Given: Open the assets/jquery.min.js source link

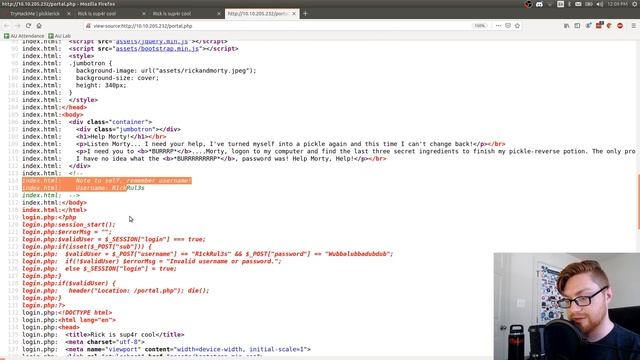Looking at the screenshot, I should coord(152,42).
